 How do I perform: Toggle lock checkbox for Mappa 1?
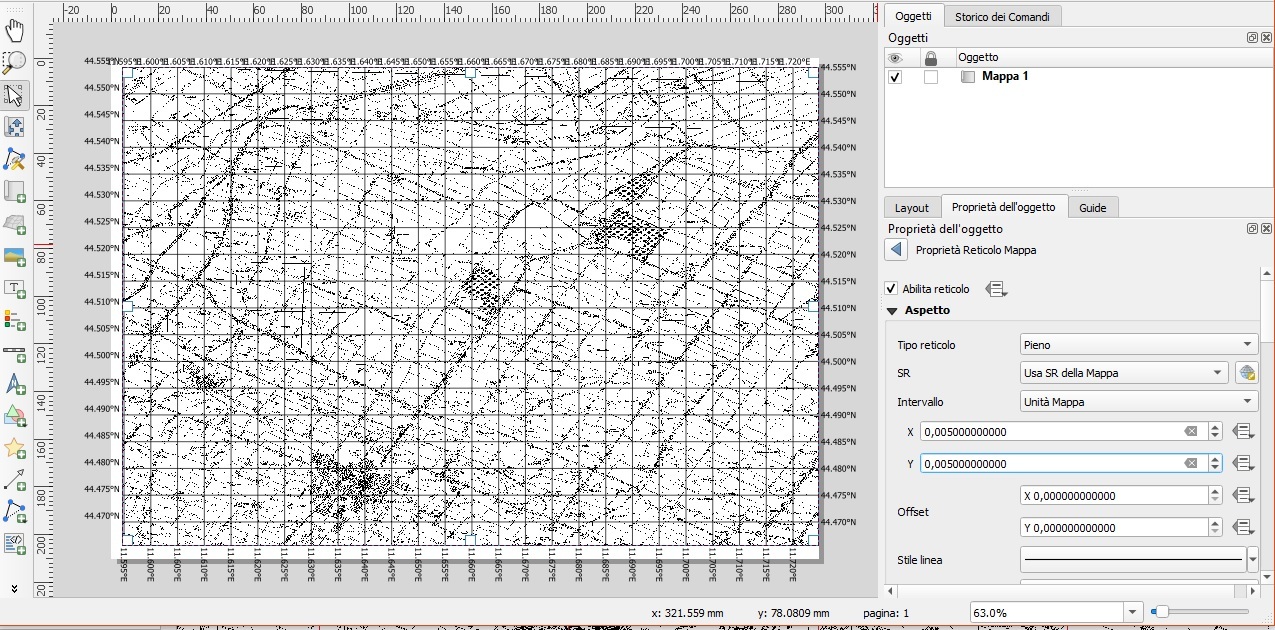(x=931, y=77)
